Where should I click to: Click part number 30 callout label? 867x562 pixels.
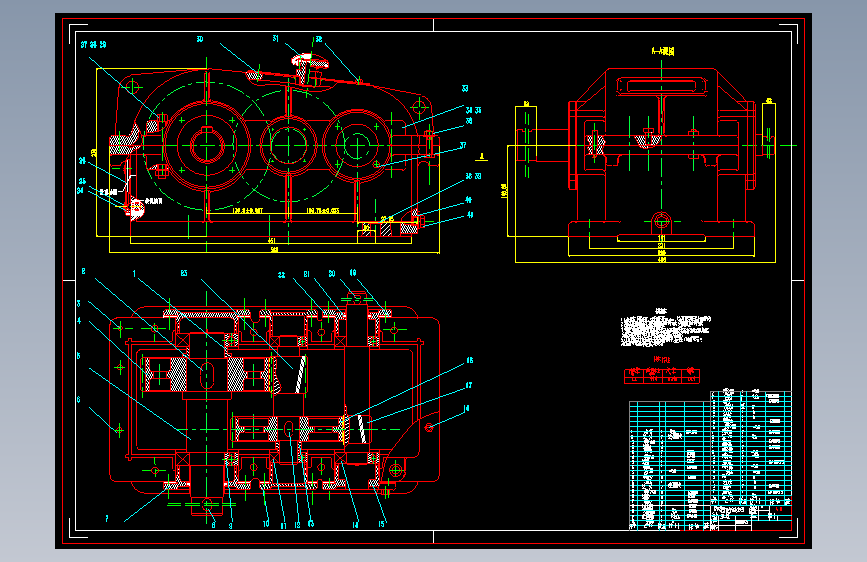(x=200, y=39)
